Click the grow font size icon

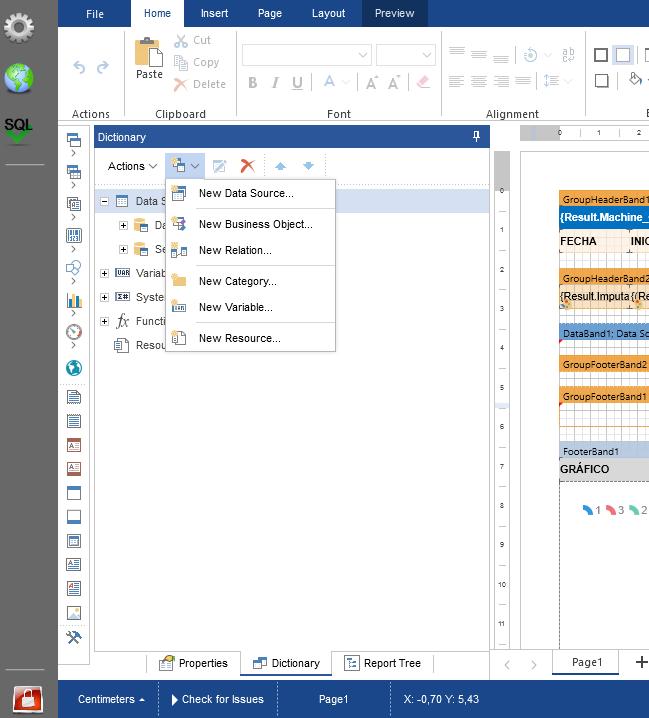[371, 82]
